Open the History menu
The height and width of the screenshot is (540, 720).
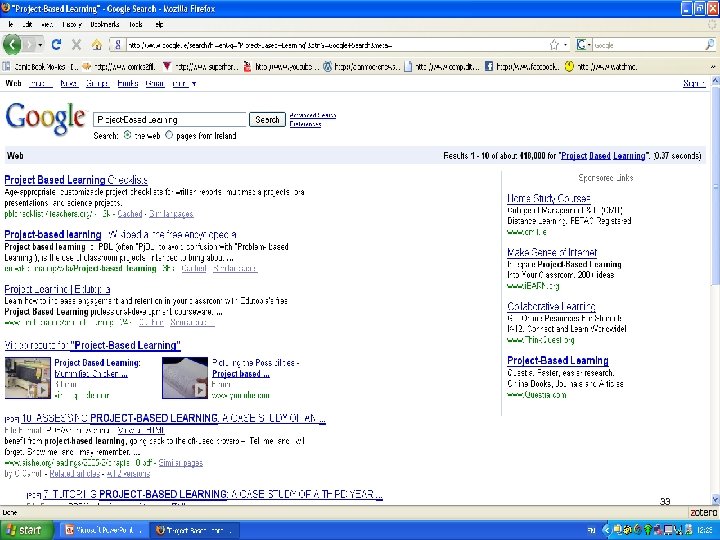pos(72,24)
